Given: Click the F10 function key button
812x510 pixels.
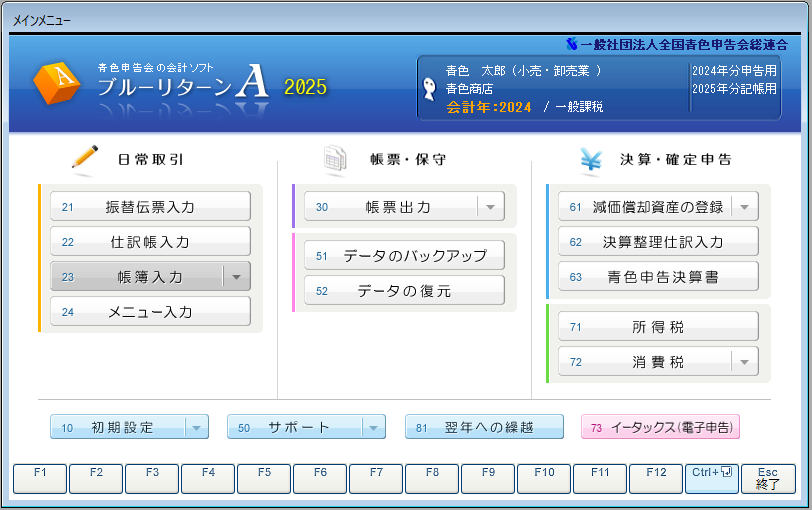Looking at the screenshot, I should click(x=544, y=478).
